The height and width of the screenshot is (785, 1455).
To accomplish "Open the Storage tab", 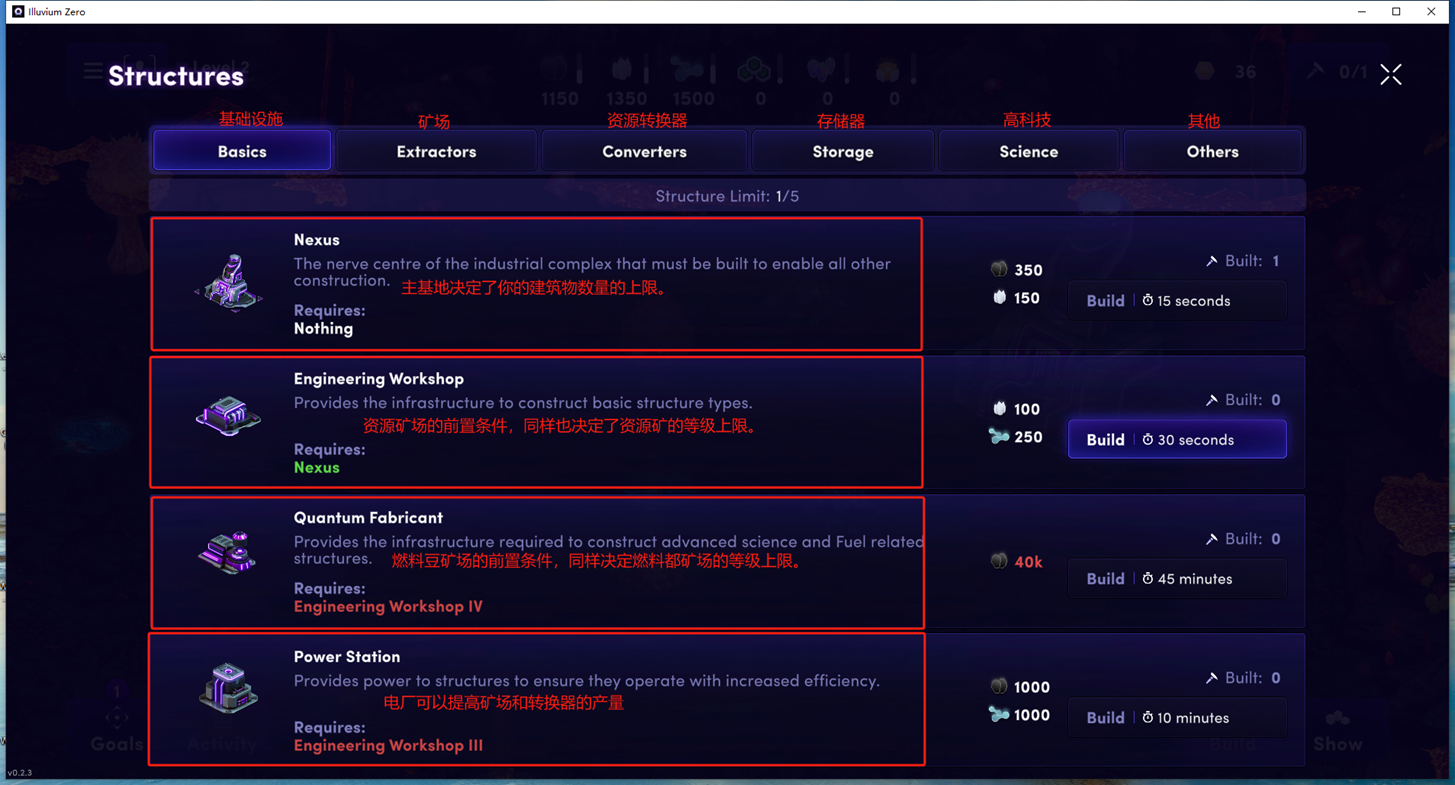I will point(843,151).
